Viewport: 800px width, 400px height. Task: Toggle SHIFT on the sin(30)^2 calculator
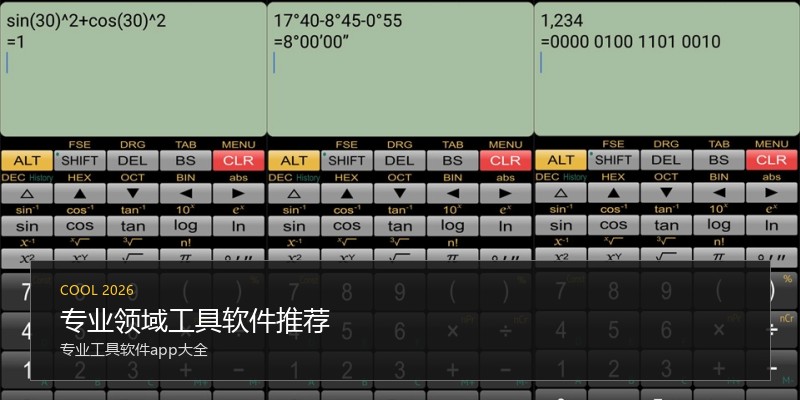(x=80, y=161)
